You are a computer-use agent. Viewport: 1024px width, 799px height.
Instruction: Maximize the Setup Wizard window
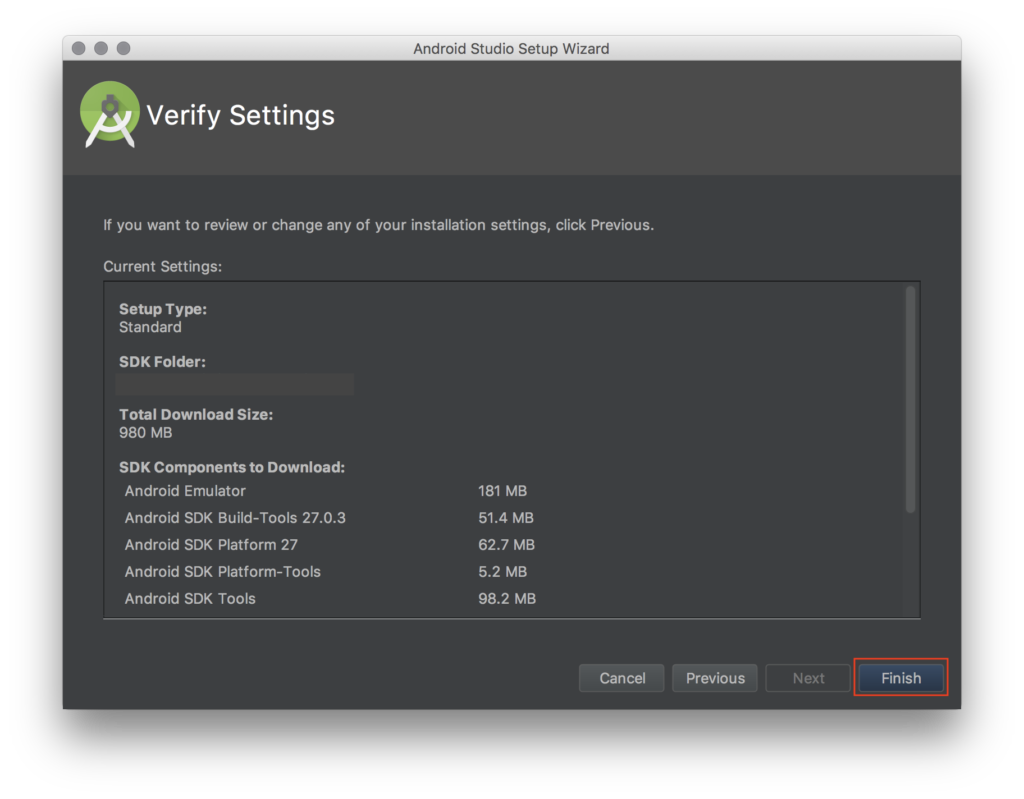pos(123,48)
